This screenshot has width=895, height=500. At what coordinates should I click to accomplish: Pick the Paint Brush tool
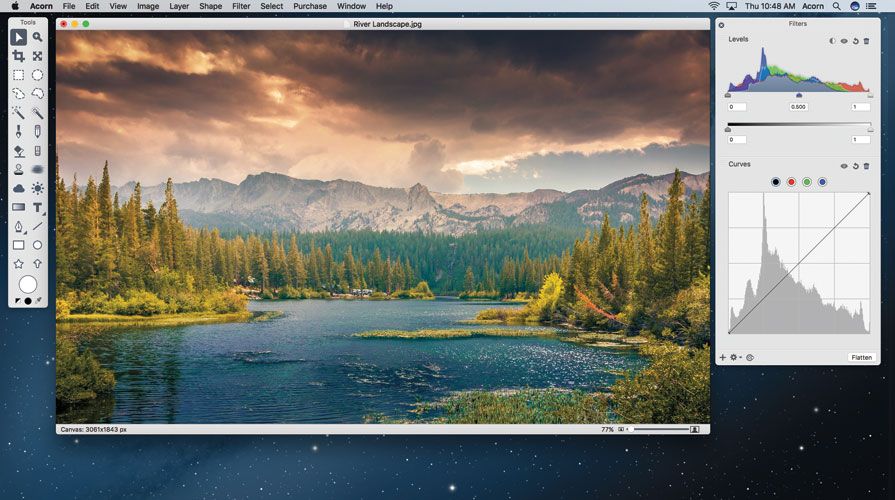[x=18, y=132]
